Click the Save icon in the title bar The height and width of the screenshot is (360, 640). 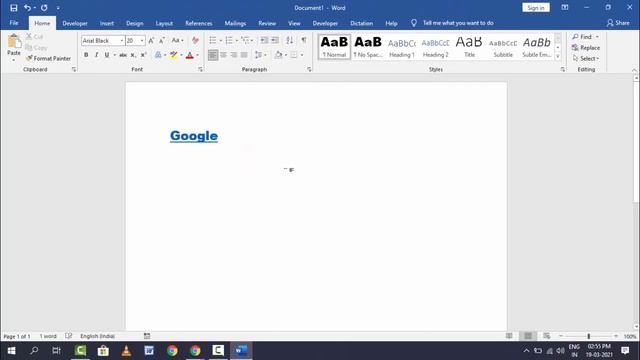click(13, 8)
